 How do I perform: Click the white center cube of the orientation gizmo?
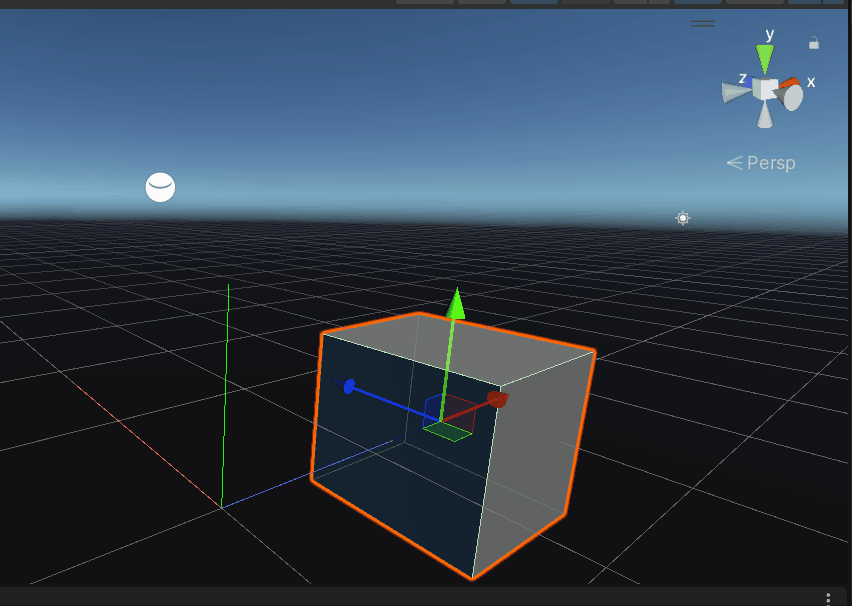click(766, 88)
